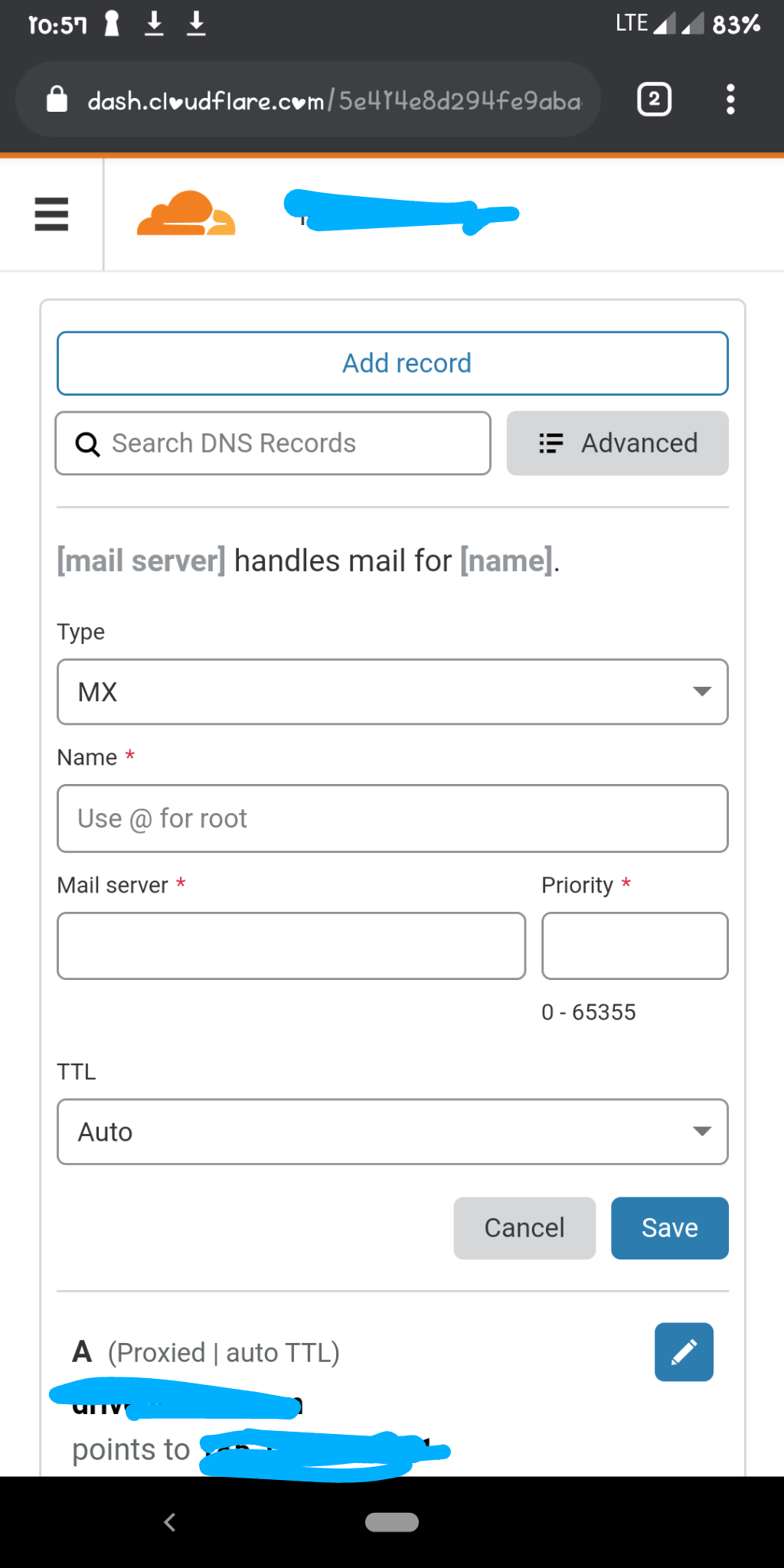The width and height of the screenshot is (784, 1568).
Task: Expand the record Type dropdown
Action: coord(392,691)
